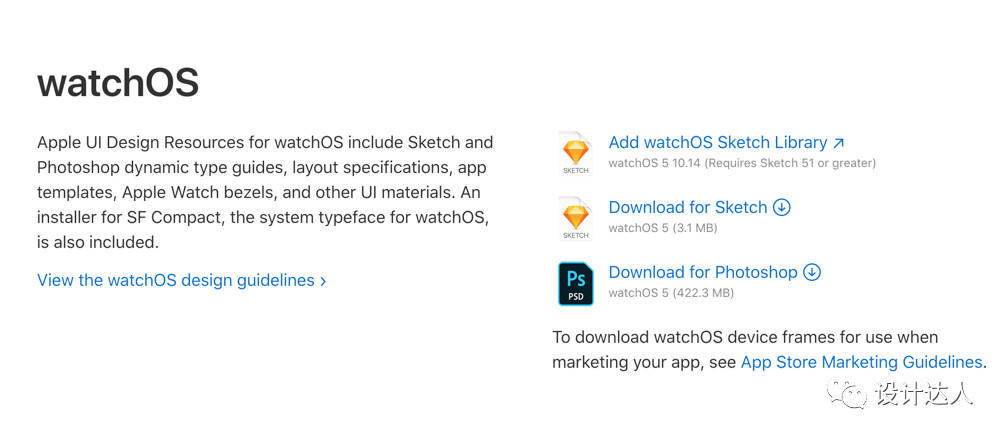Click the arrow icon after Add watchOS Sketch Library
Image resolution: width=1006 pixels, height=438 pixels.
[838, 143]
